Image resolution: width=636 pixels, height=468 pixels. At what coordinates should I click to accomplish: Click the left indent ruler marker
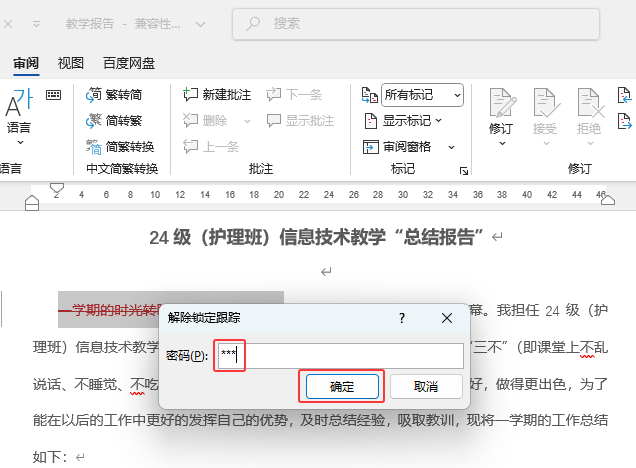tap(32, 203)
